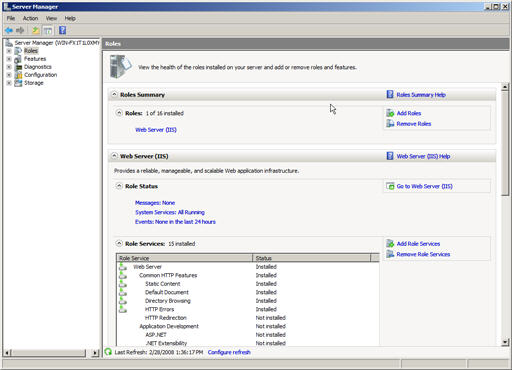Click the Remove Role Services icon

[x=390, y=254]
